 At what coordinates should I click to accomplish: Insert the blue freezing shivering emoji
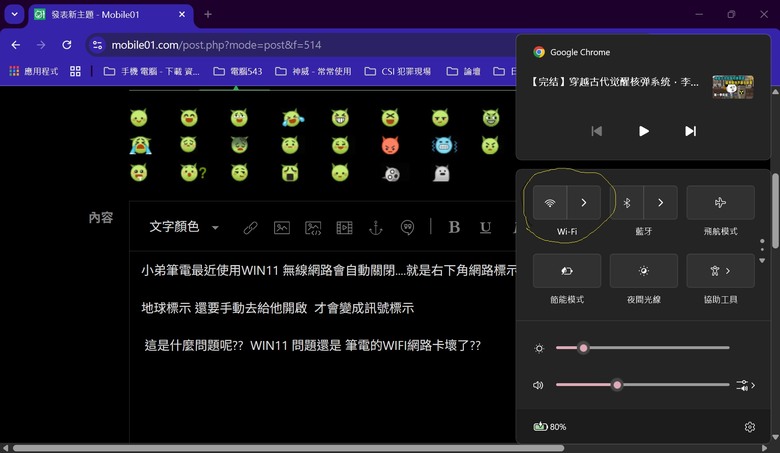tap(444, 145)
